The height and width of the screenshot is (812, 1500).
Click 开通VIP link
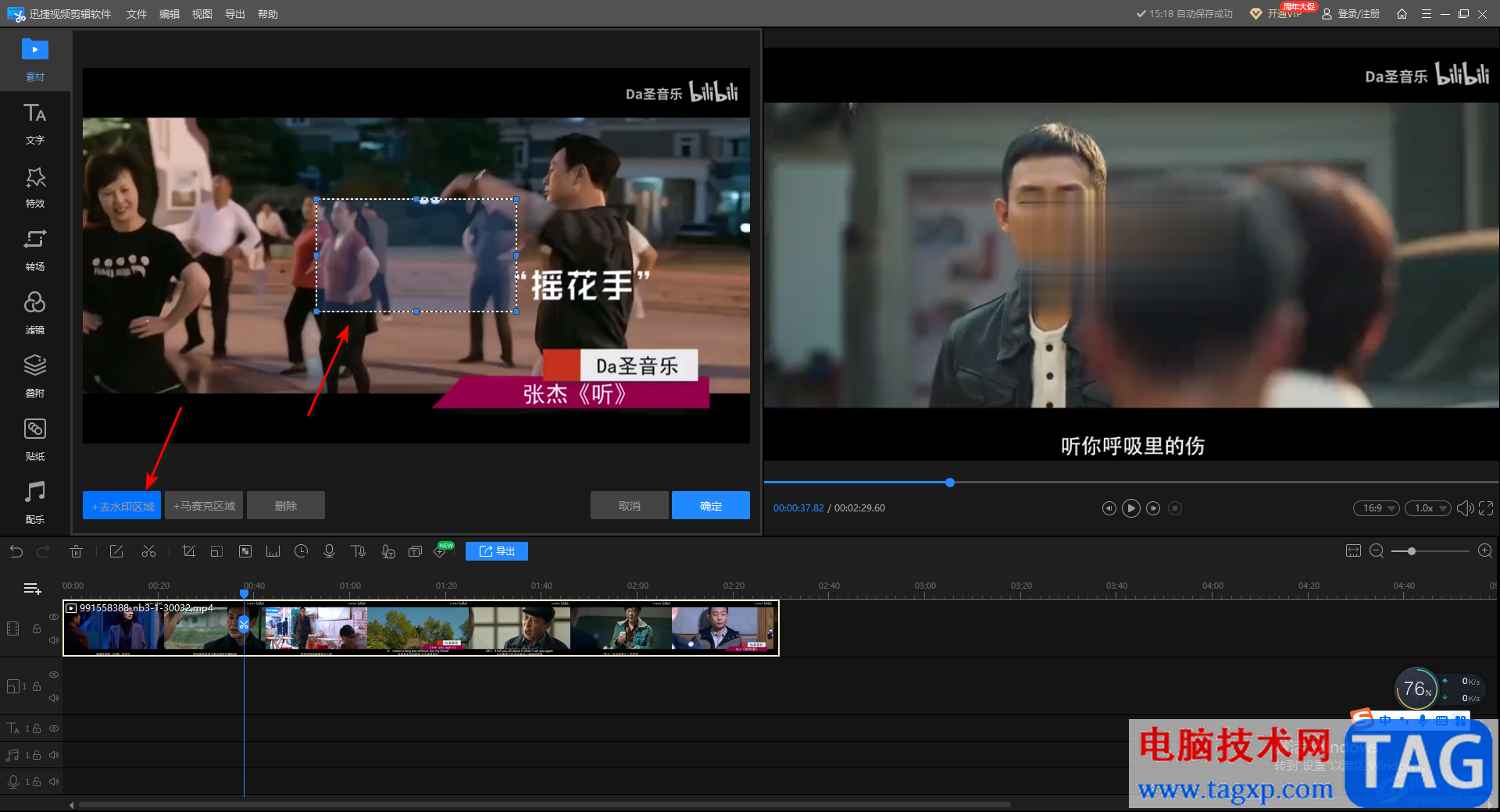pyautogui.click(x=1276, y=14)
